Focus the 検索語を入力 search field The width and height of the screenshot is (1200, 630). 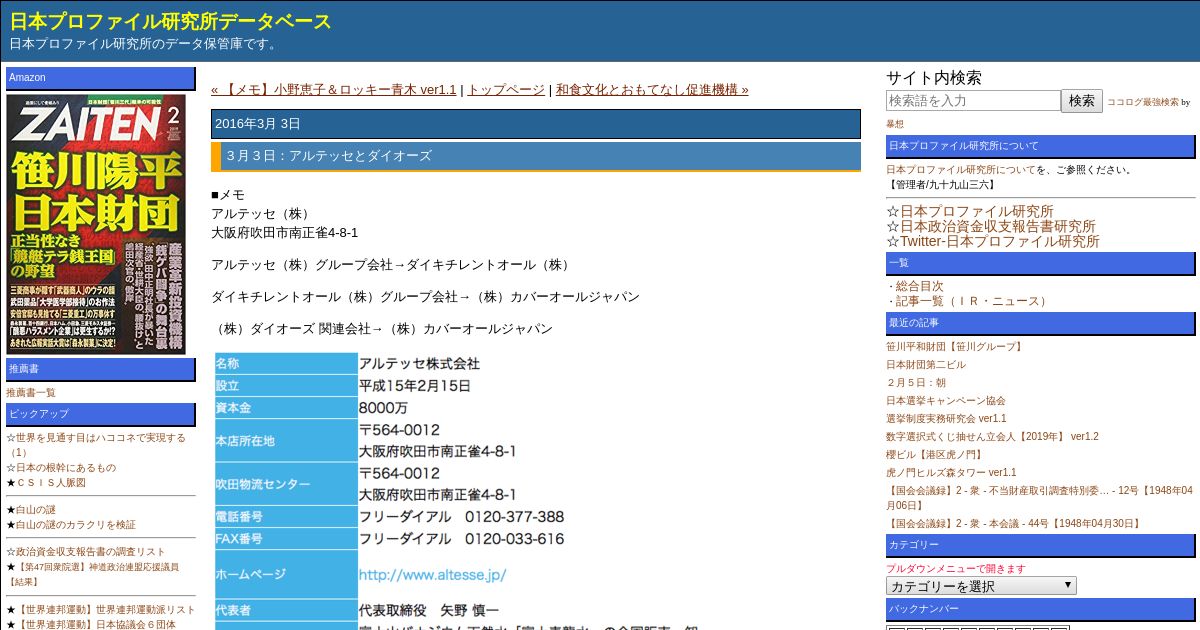point(973,101)
